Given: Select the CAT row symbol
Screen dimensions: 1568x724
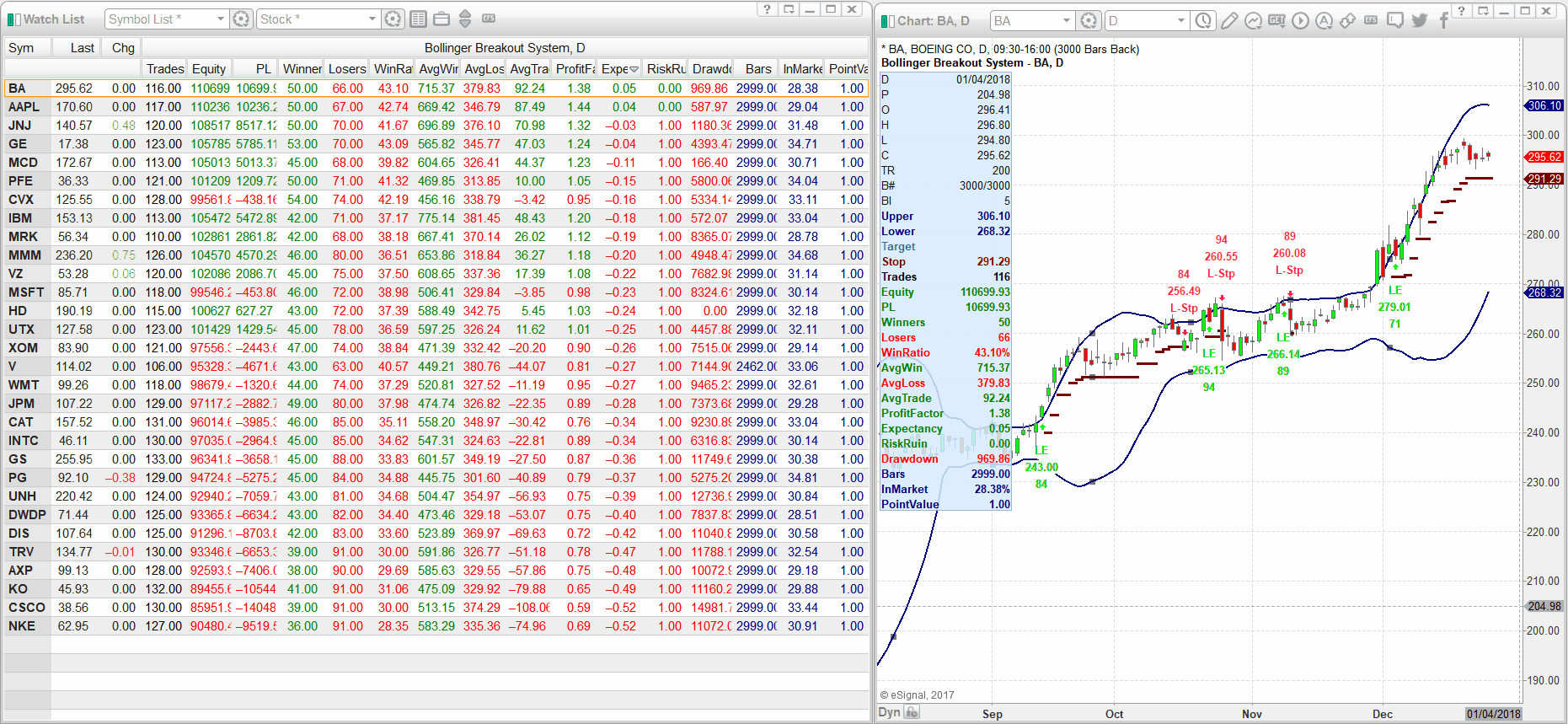Looking at the screenshot, I should (x=21, y=422).
